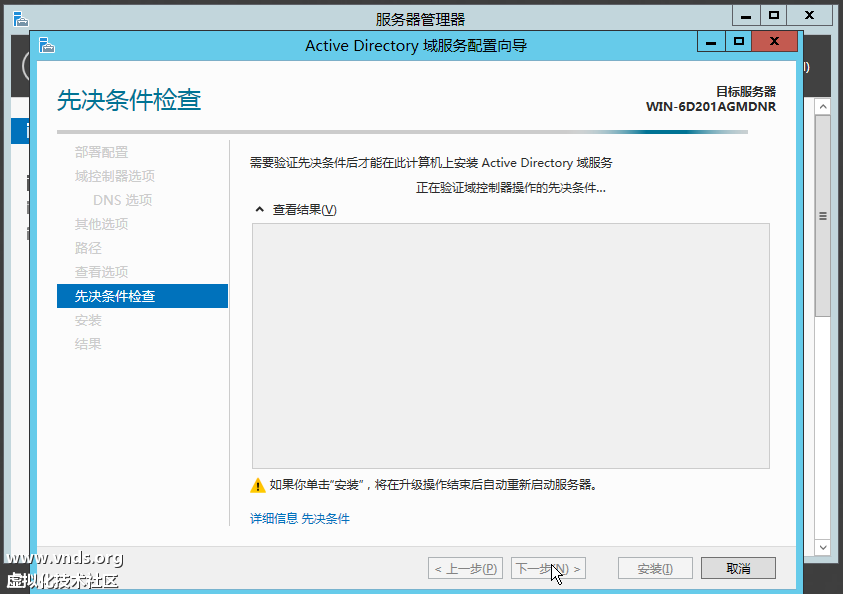Maximize the 服务器管理器 window
This screenshot has width=843, height=594.
coord(773,16)
